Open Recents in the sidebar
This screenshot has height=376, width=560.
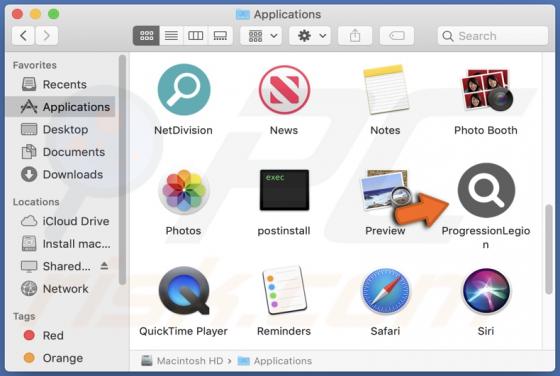pos(61,84)
